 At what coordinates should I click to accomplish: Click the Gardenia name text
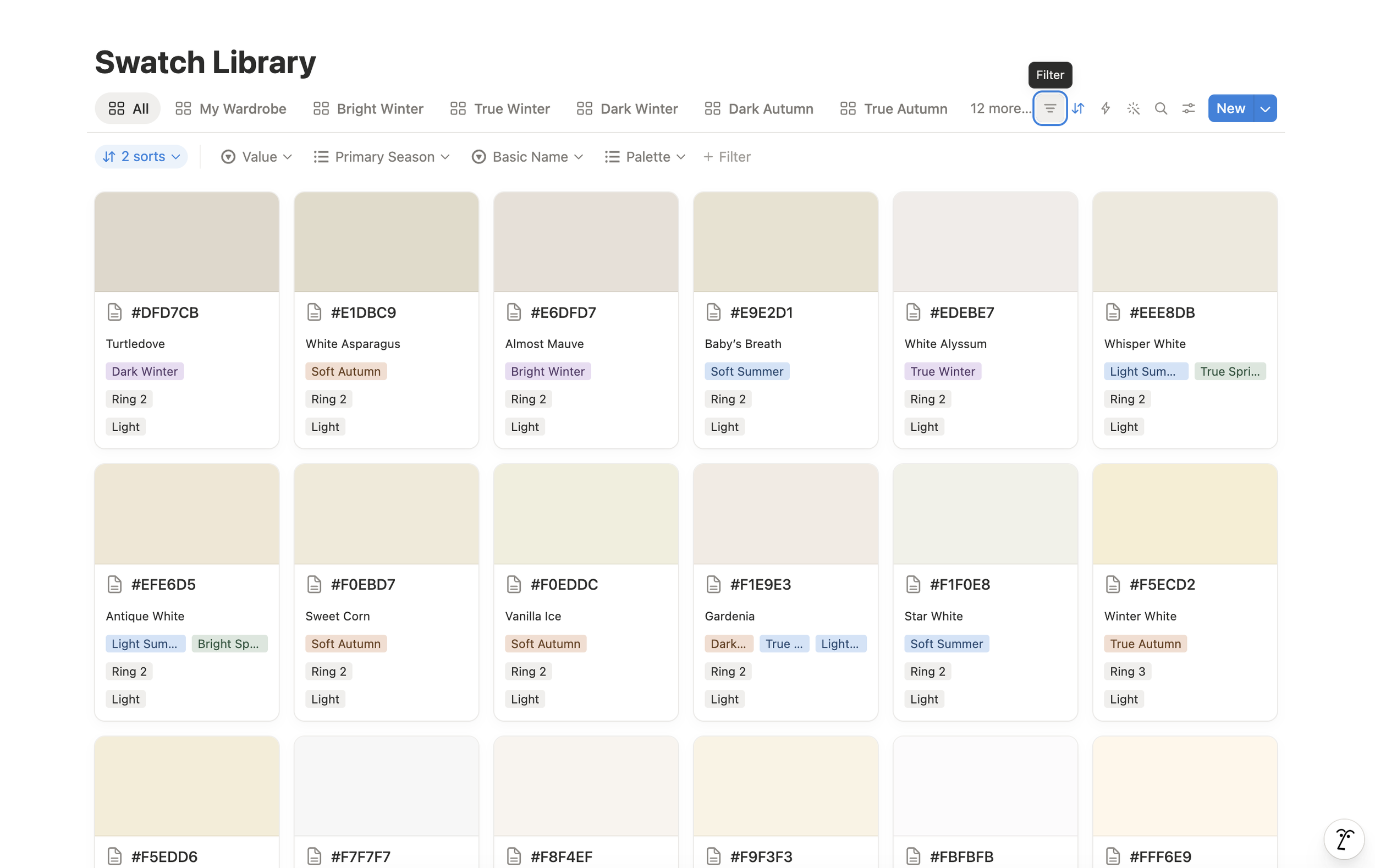click(730, 616)
